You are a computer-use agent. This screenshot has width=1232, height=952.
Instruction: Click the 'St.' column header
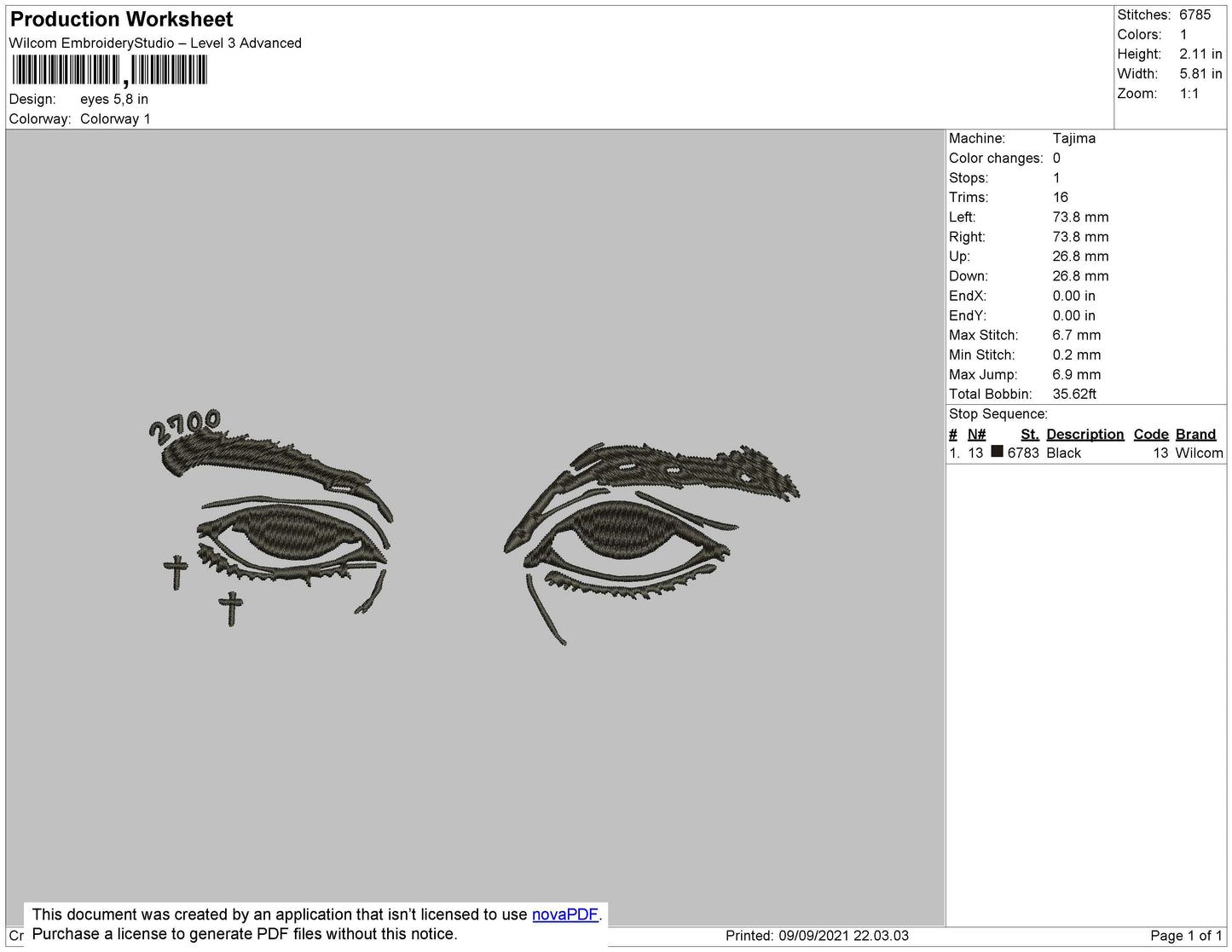point(1029,434)
